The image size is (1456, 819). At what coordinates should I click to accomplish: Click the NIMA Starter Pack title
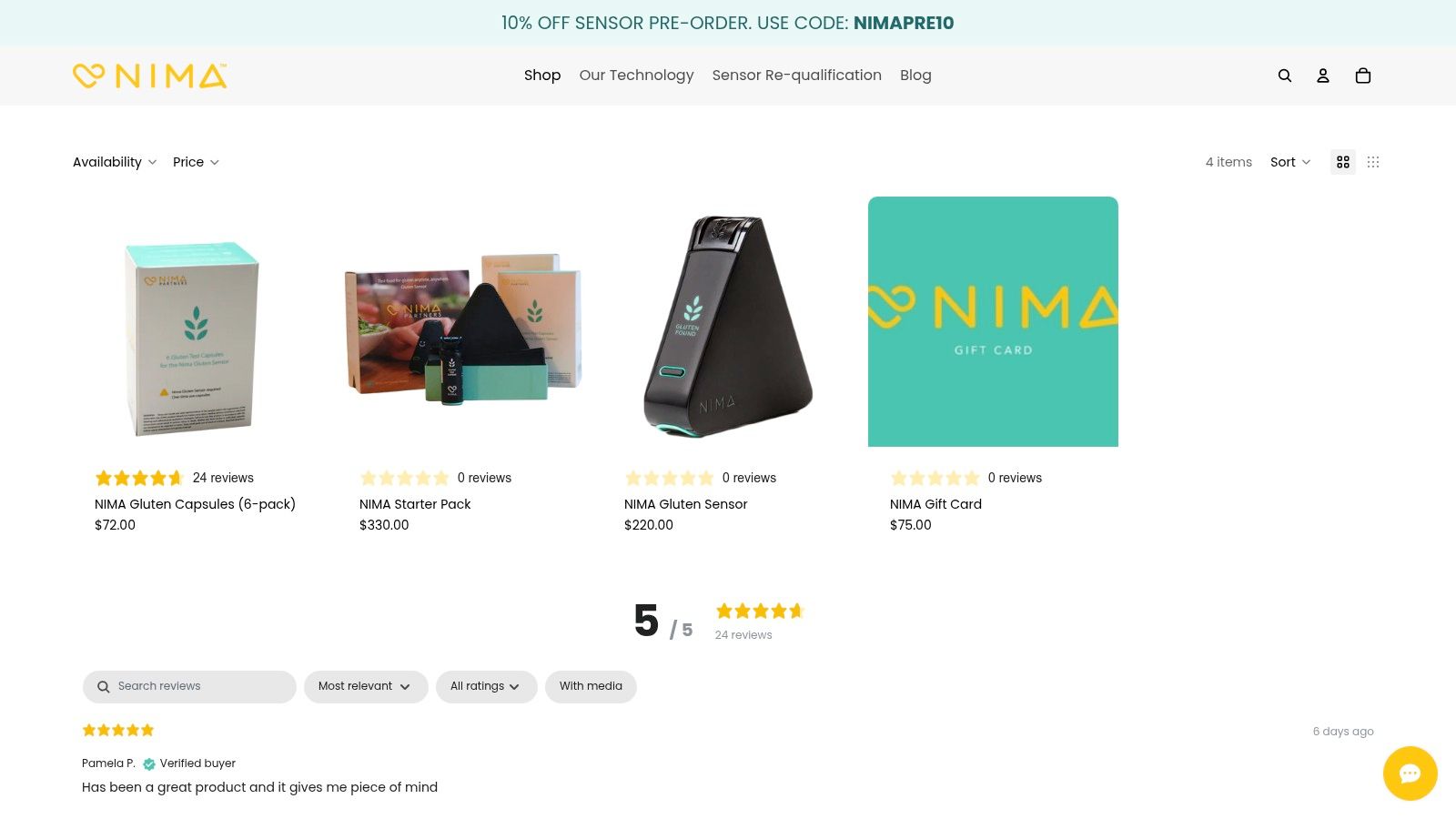click(x=415, y=503)
